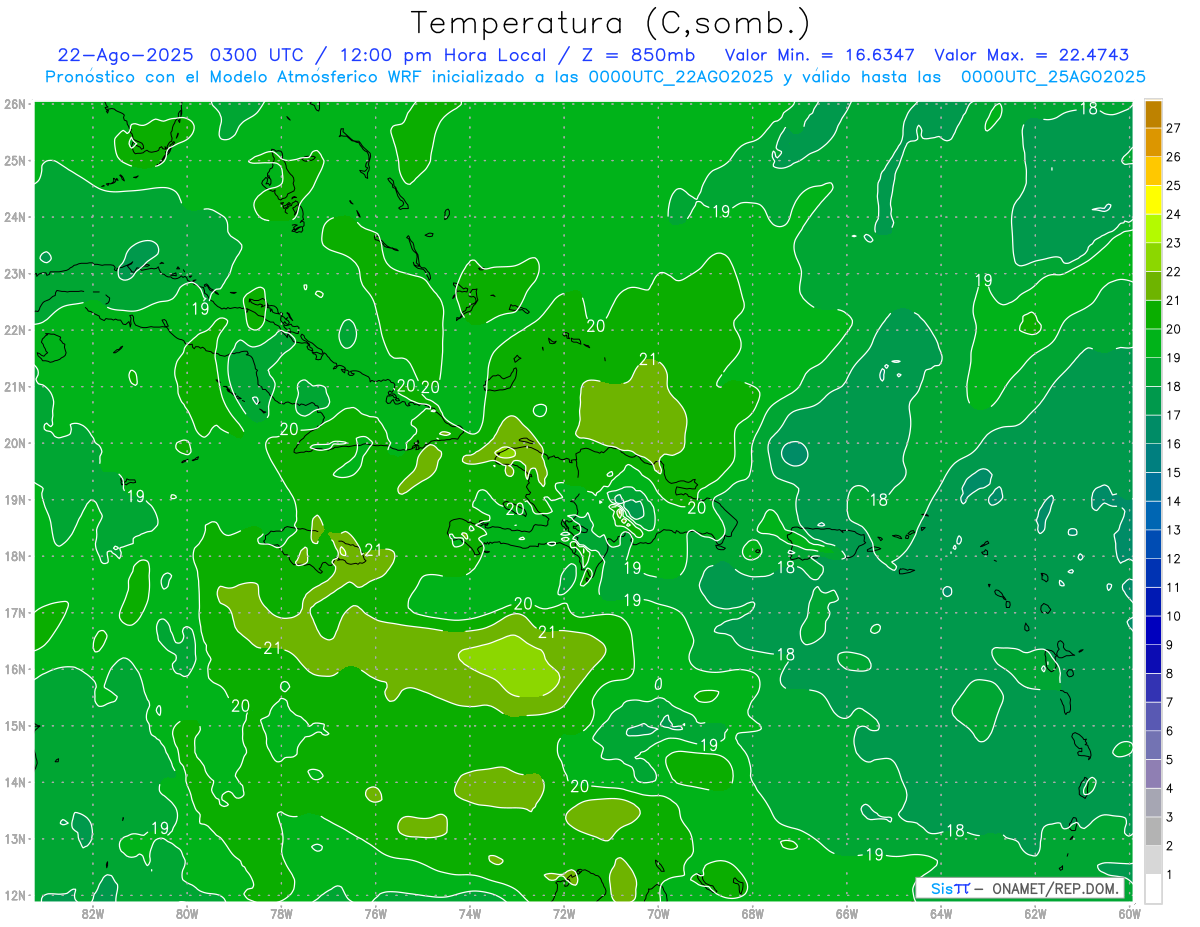Click the 13N latitude axis label
The height and width of the screenshot is (927, 1200).
(15, 839)
